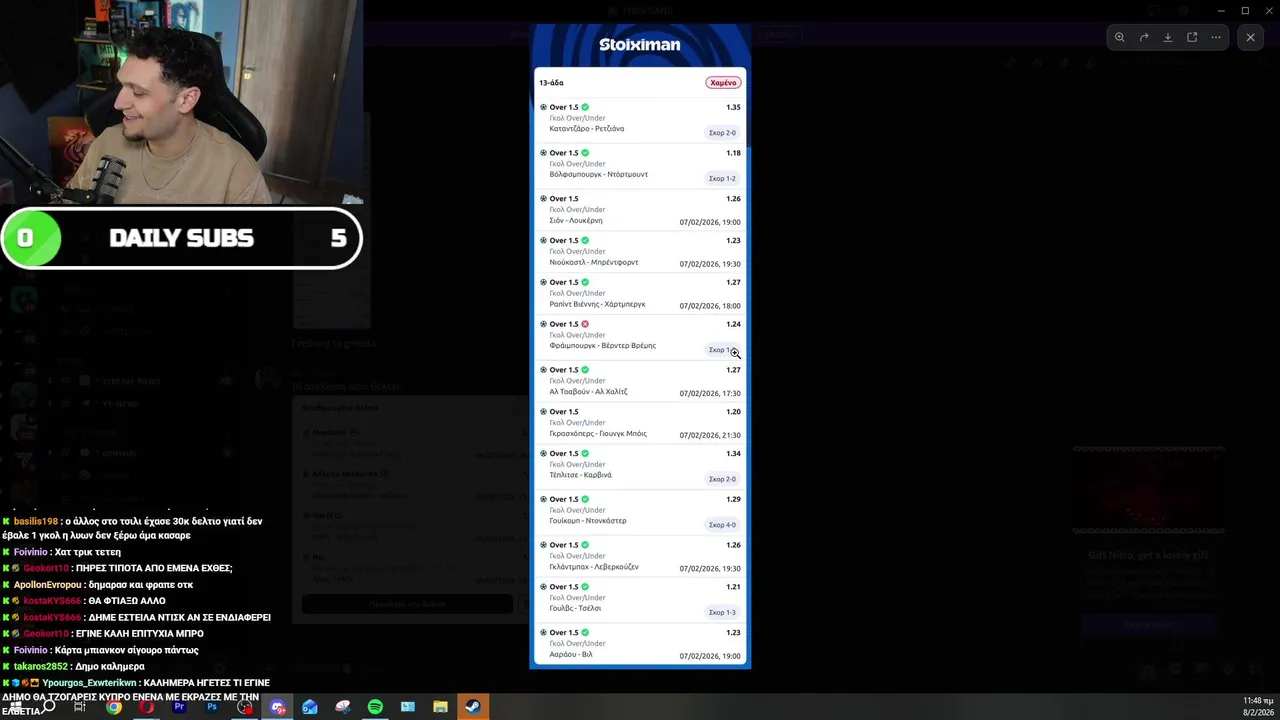
Task: Open Adobe Photoshop from the taskbar
Action: (x=212, y=707)
